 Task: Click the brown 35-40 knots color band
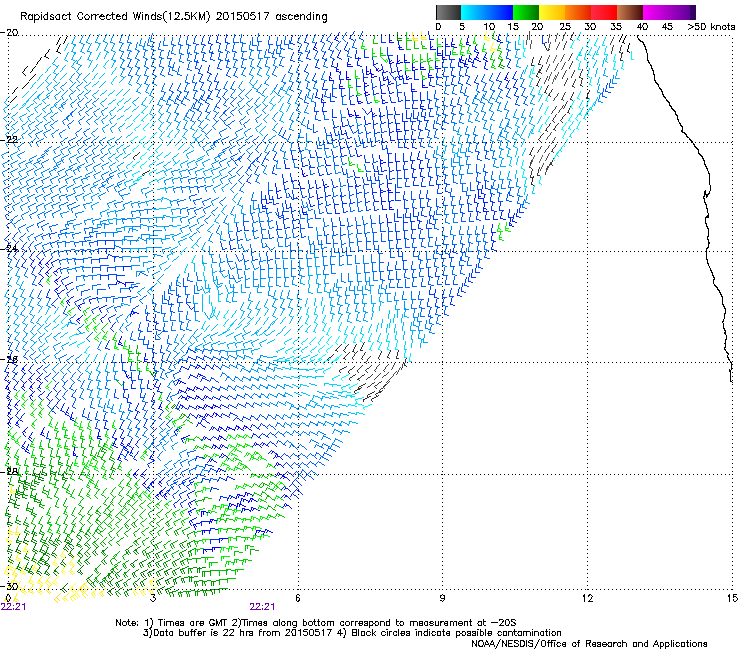click(630, 12)
